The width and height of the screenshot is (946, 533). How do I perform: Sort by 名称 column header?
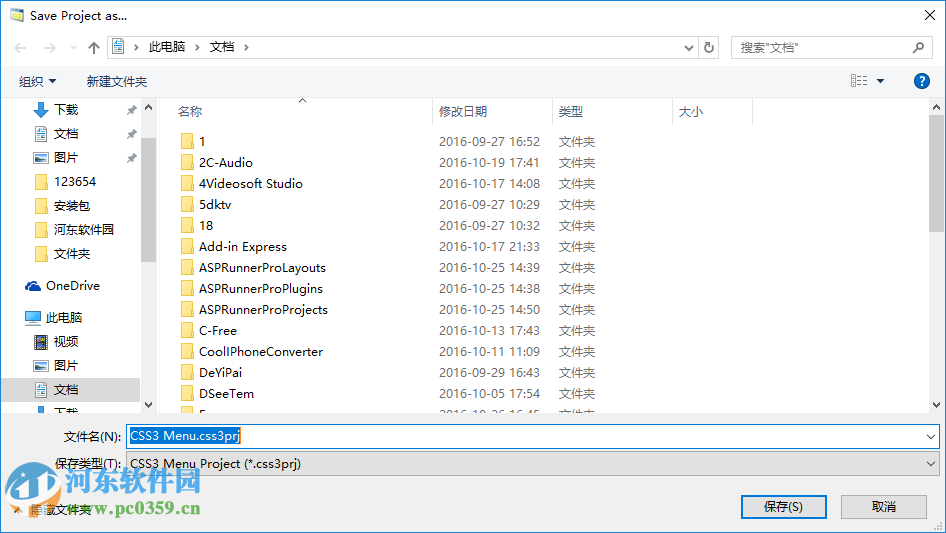[x=190, y=112]
